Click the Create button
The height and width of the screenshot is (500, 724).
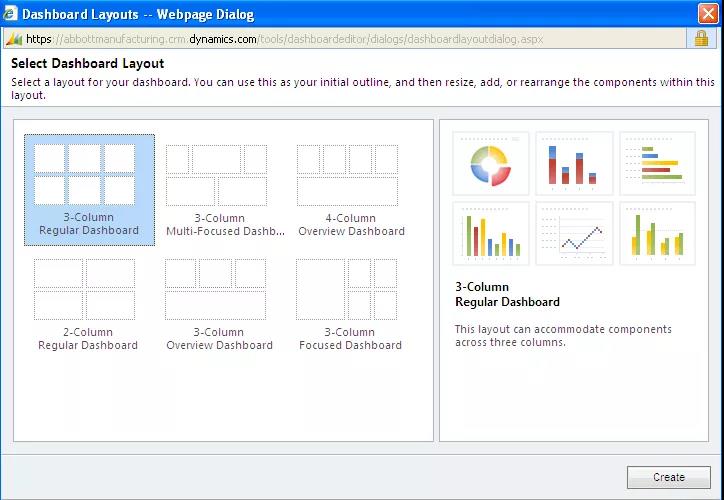pos(669,477)
